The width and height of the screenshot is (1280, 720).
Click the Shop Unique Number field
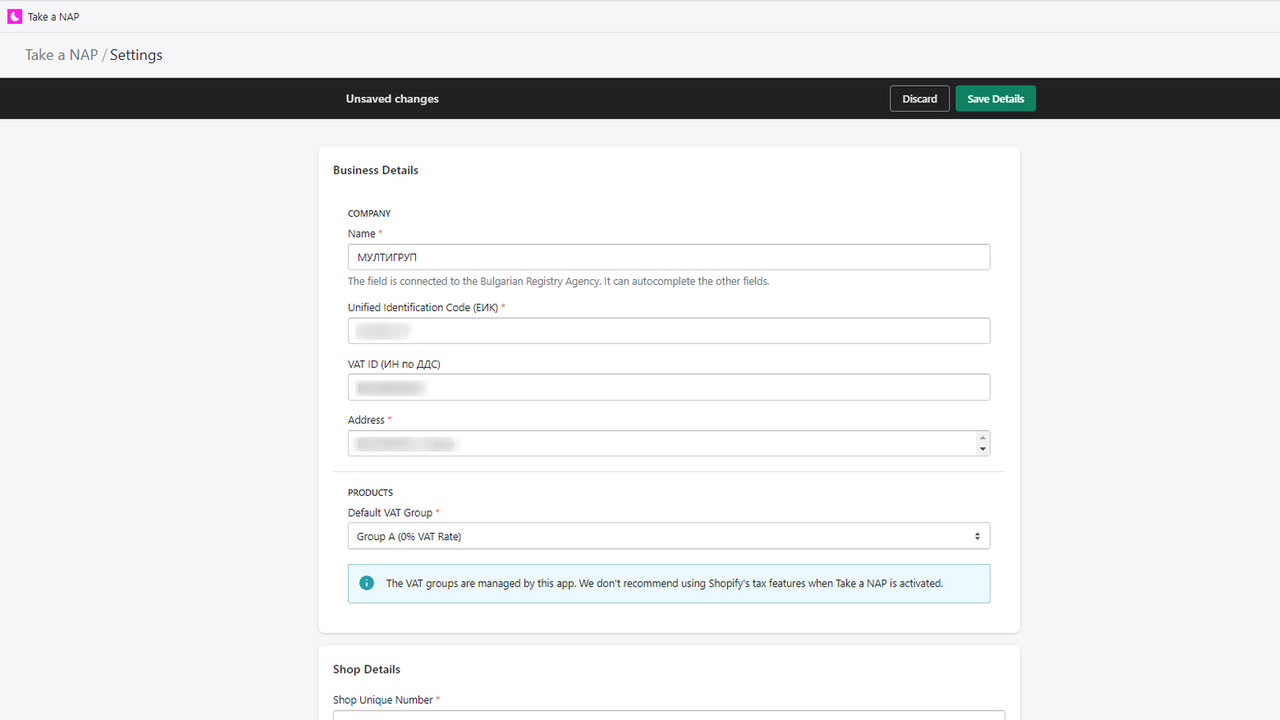click(x=668, y=717)
